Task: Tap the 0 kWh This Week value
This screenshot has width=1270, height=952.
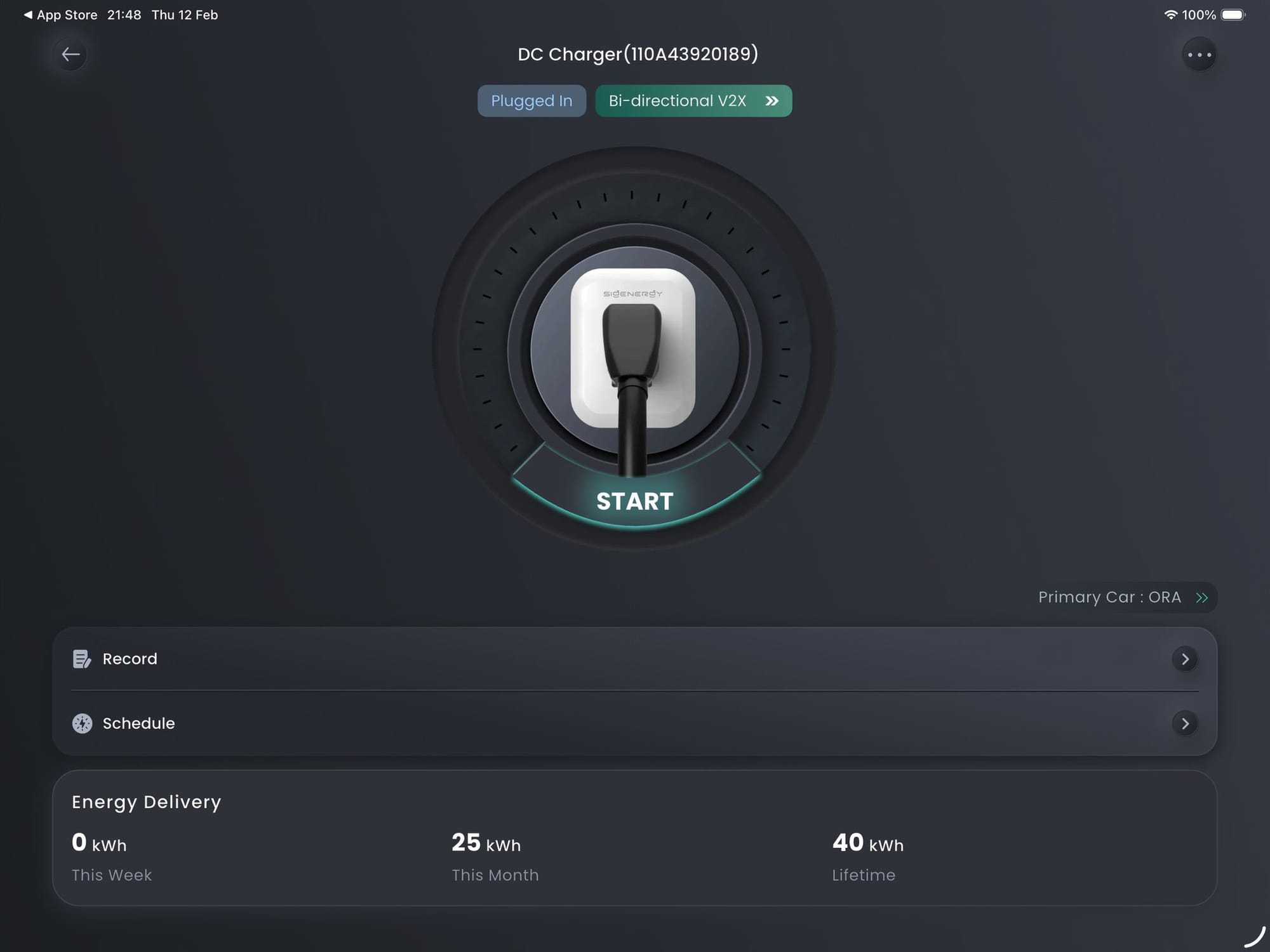Action: [x=99, y=843]
